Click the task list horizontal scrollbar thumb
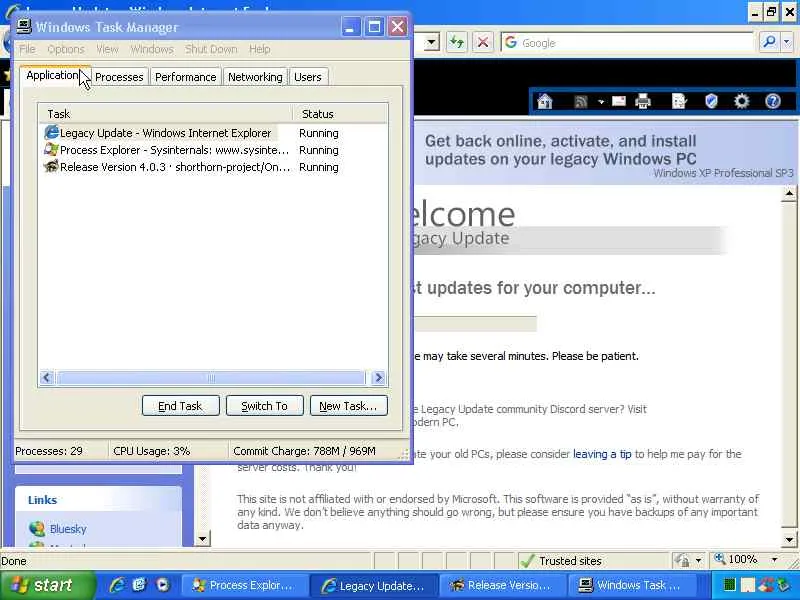Viewport: 800px width, 600px height. pos(211,378)
